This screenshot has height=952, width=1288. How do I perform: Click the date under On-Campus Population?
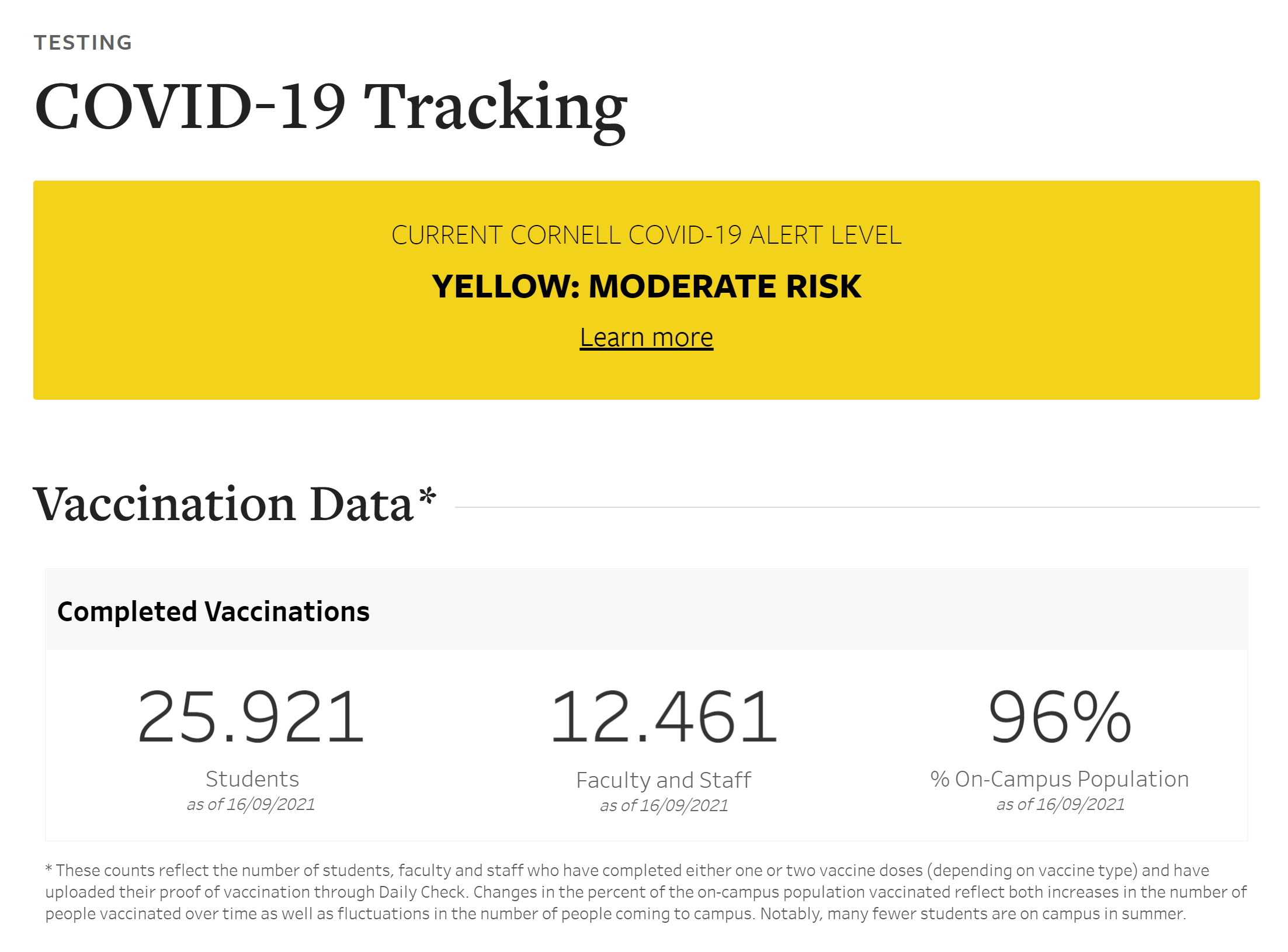(x=1060, y=805)
